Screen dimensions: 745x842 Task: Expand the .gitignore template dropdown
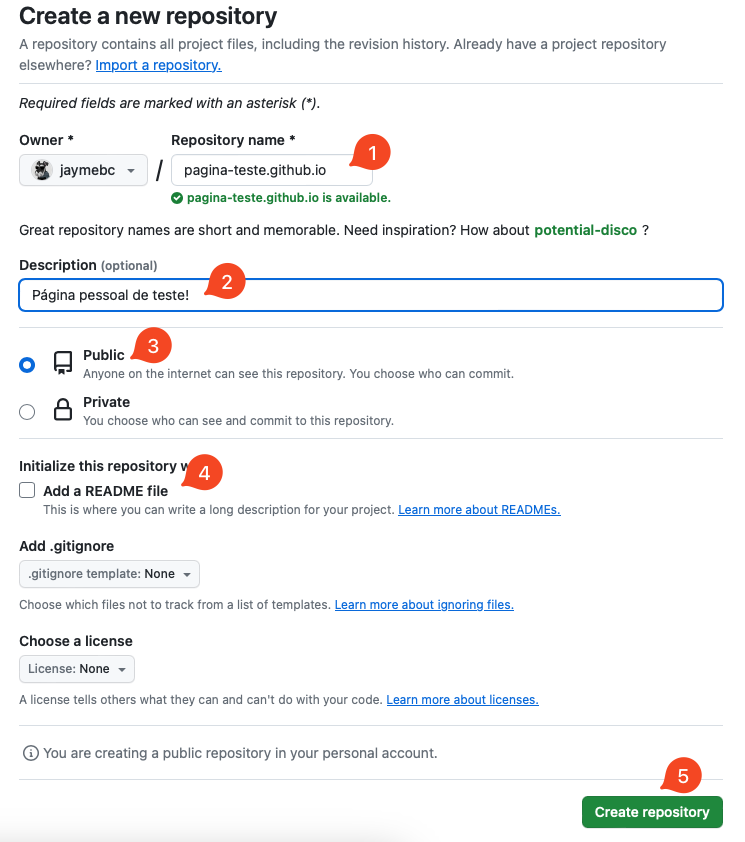coord(110,574)
